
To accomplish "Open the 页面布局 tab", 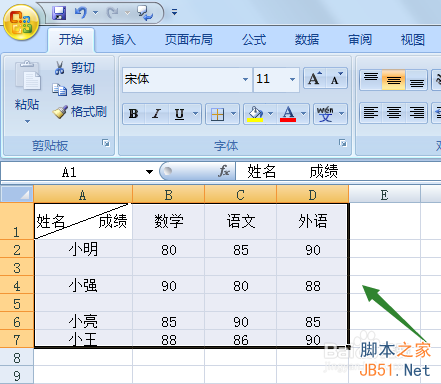I will coord(189,40).
